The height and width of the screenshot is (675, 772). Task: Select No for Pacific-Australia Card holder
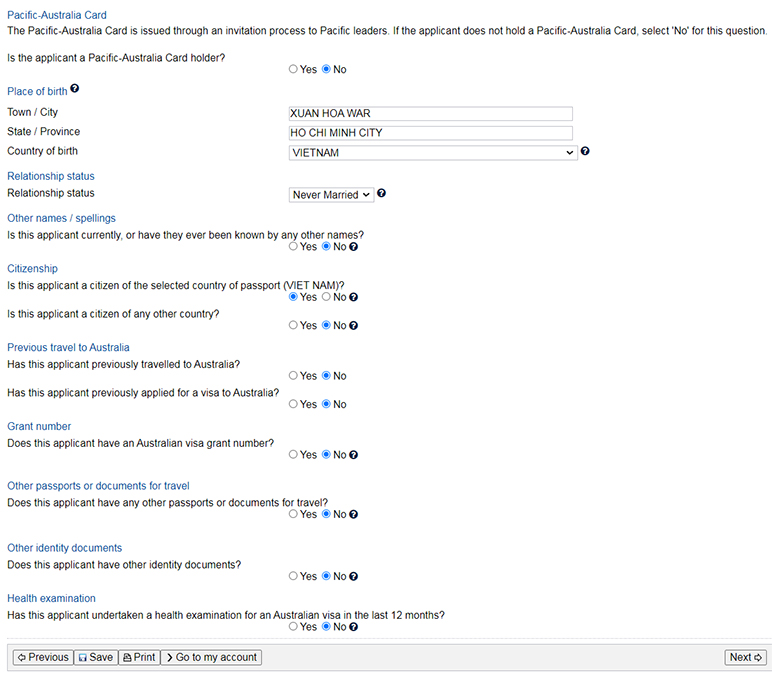coord(326,69)
